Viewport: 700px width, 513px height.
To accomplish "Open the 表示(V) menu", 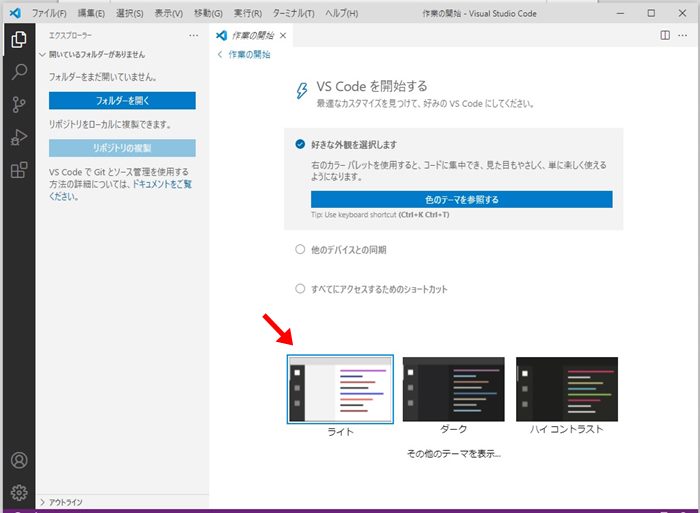I will pos(168,13).
